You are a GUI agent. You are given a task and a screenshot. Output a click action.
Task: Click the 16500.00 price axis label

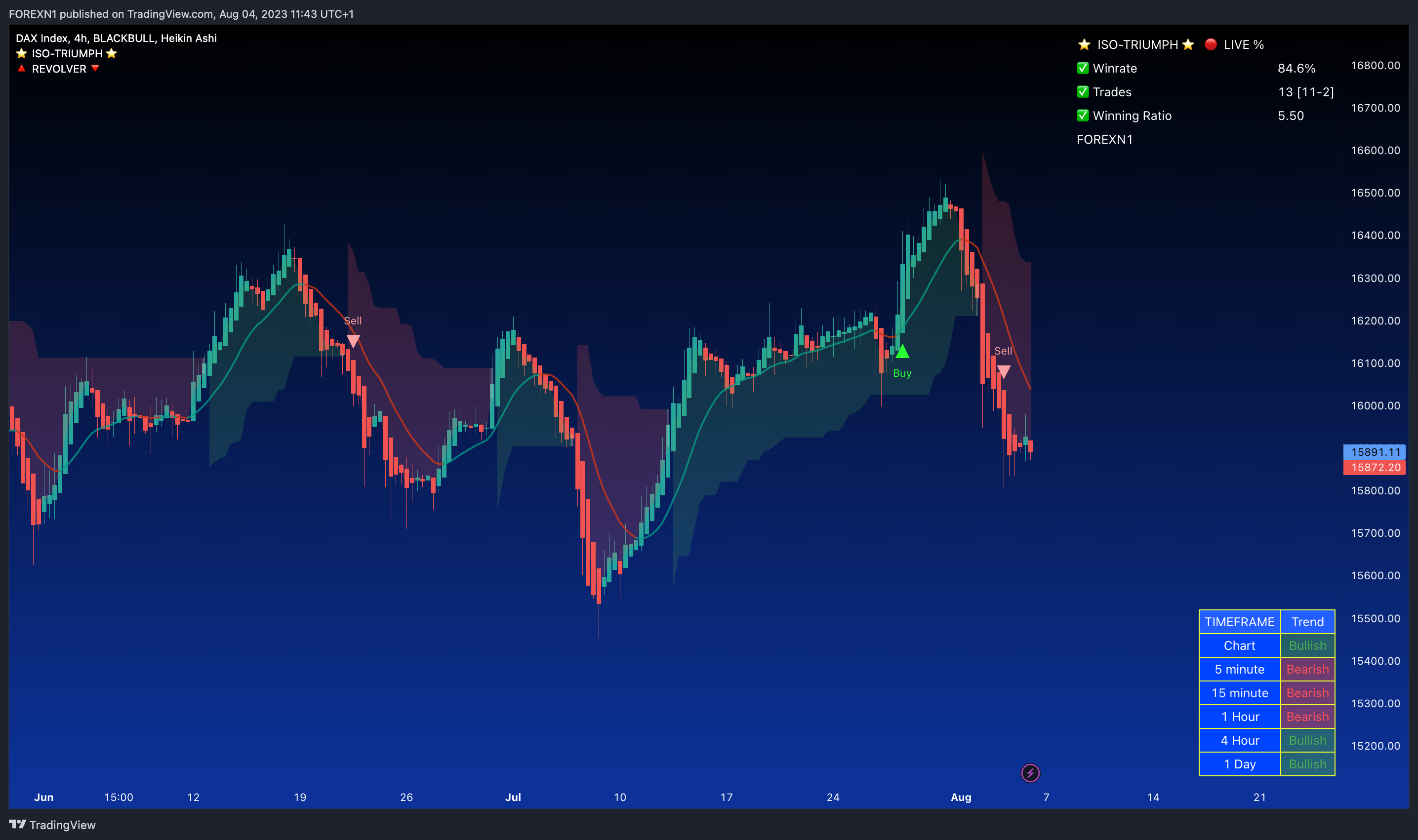(1375, 193)
